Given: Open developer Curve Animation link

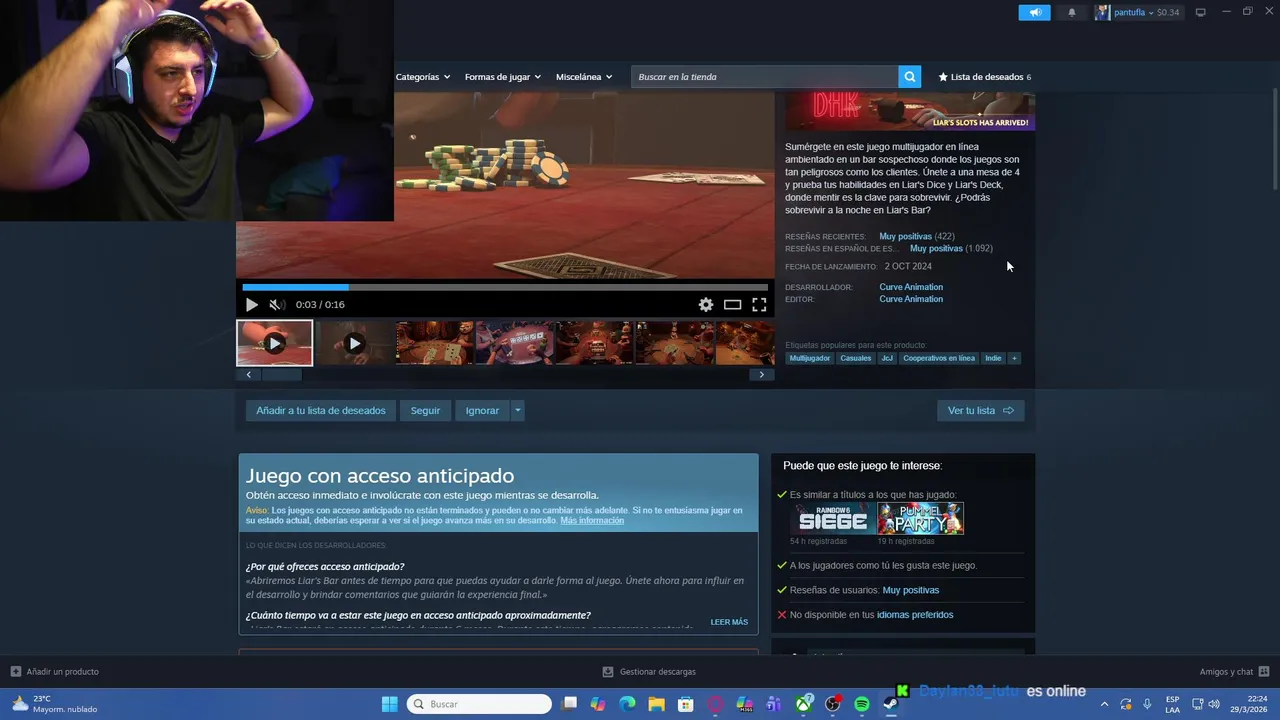Looking at the screenshot, I should tap(911, 287).
